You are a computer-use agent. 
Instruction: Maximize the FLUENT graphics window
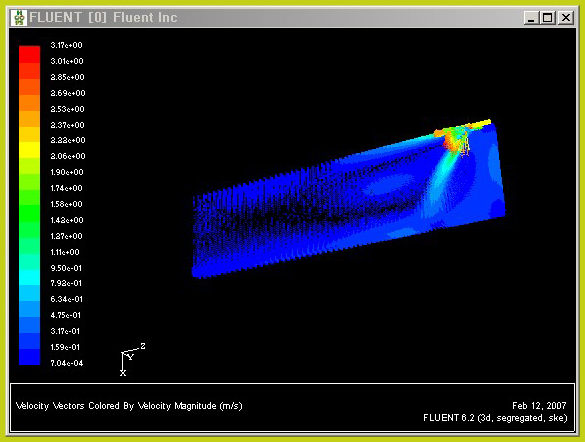pos(548,18)
